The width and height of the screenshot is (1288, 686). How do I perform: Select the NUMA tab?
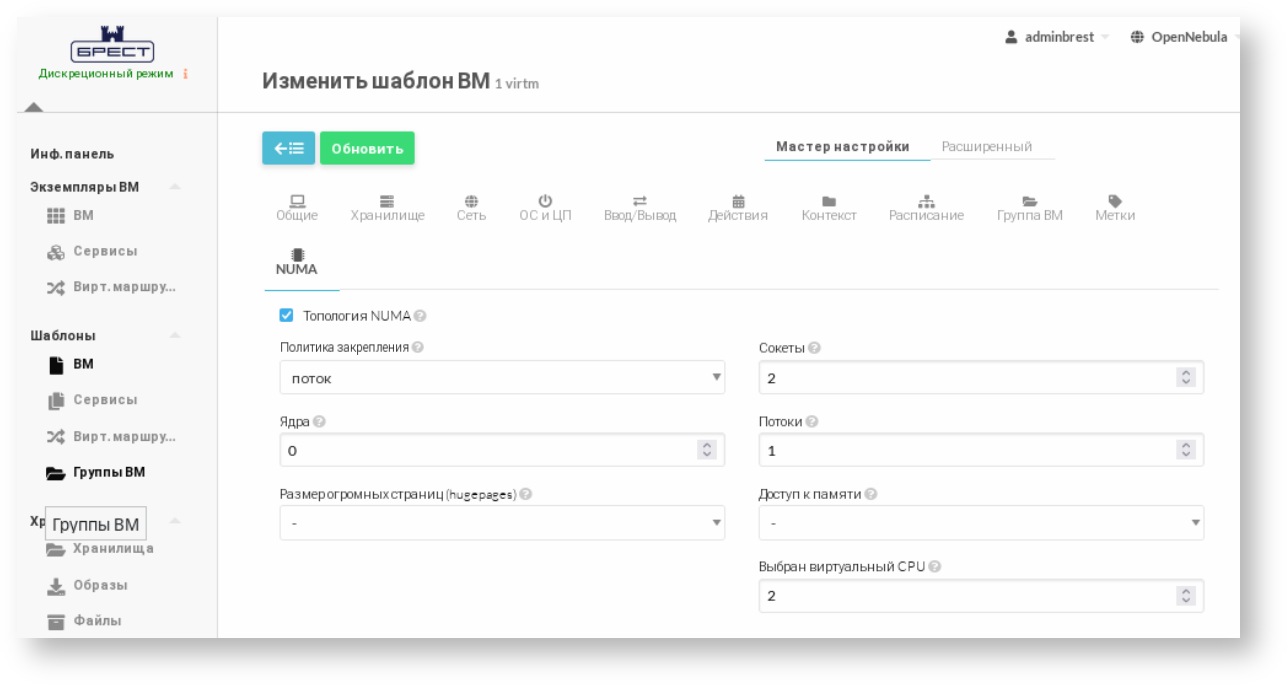[297, 262]
